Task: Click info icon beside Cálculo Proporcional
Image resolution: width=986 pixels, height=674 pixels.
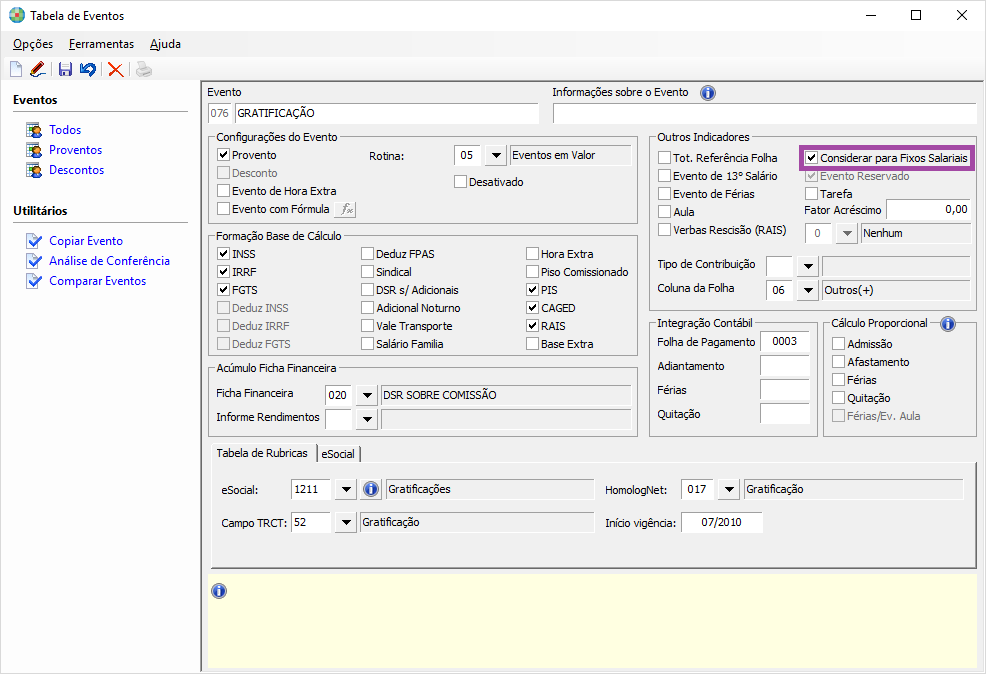Action: click(x=948, y=324)
